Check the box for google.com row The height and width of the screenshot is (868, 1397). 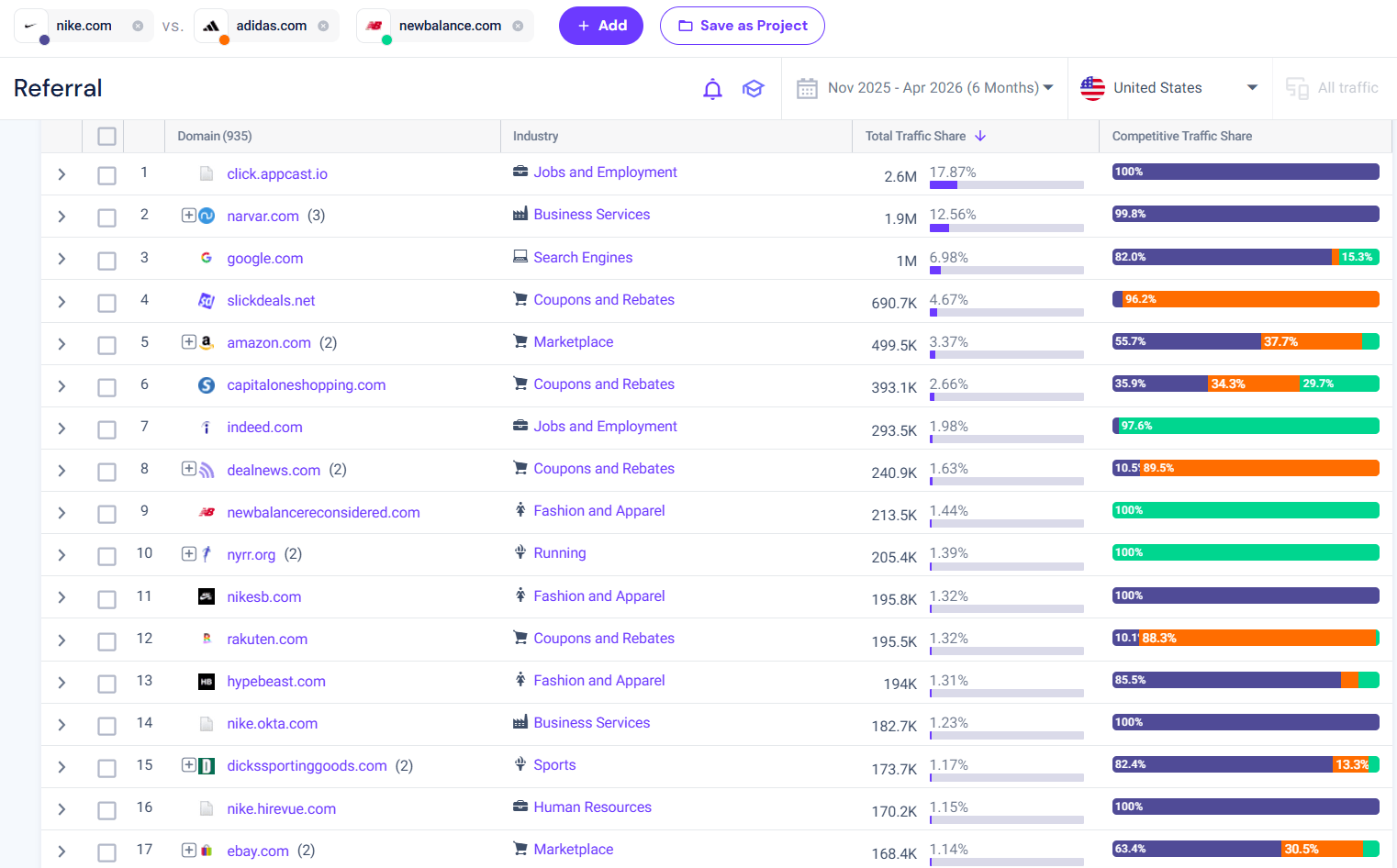107,261
